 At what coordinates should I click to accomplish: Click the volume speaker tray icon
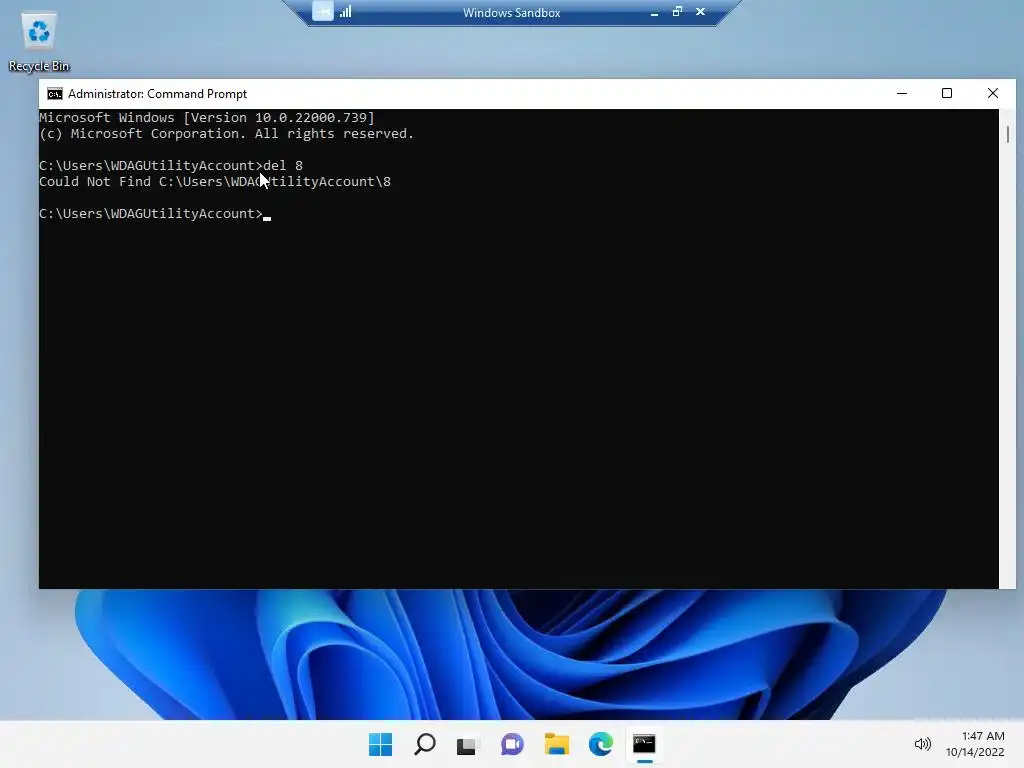922,744
